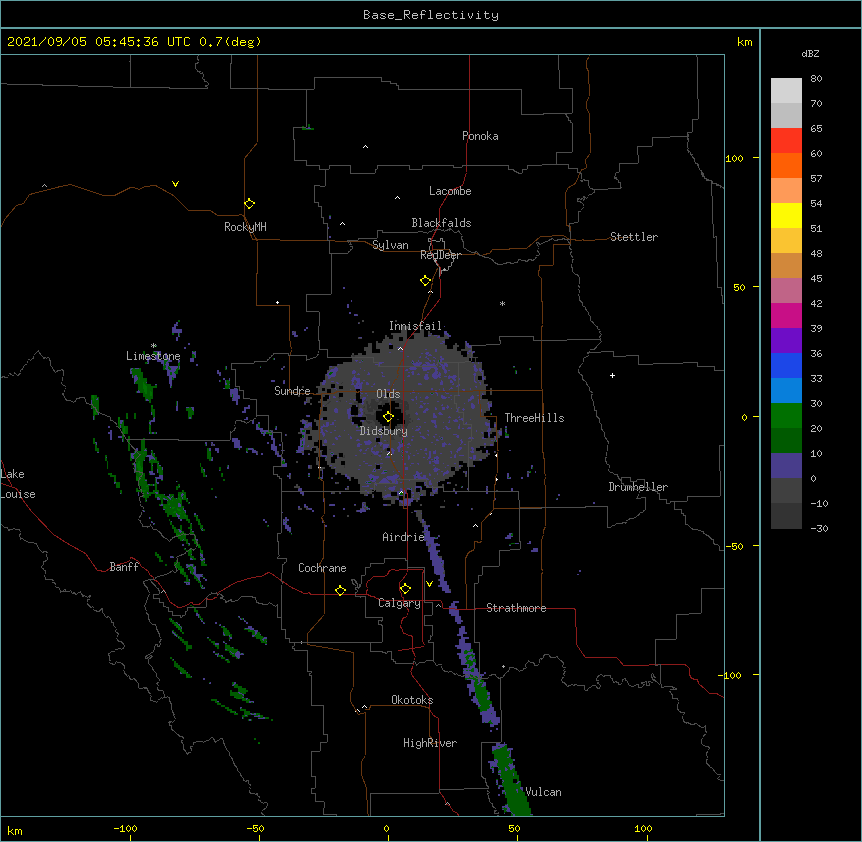The image size is (862, 842).
Task: Click the Sundre city label
Action: tap(292, 391)
